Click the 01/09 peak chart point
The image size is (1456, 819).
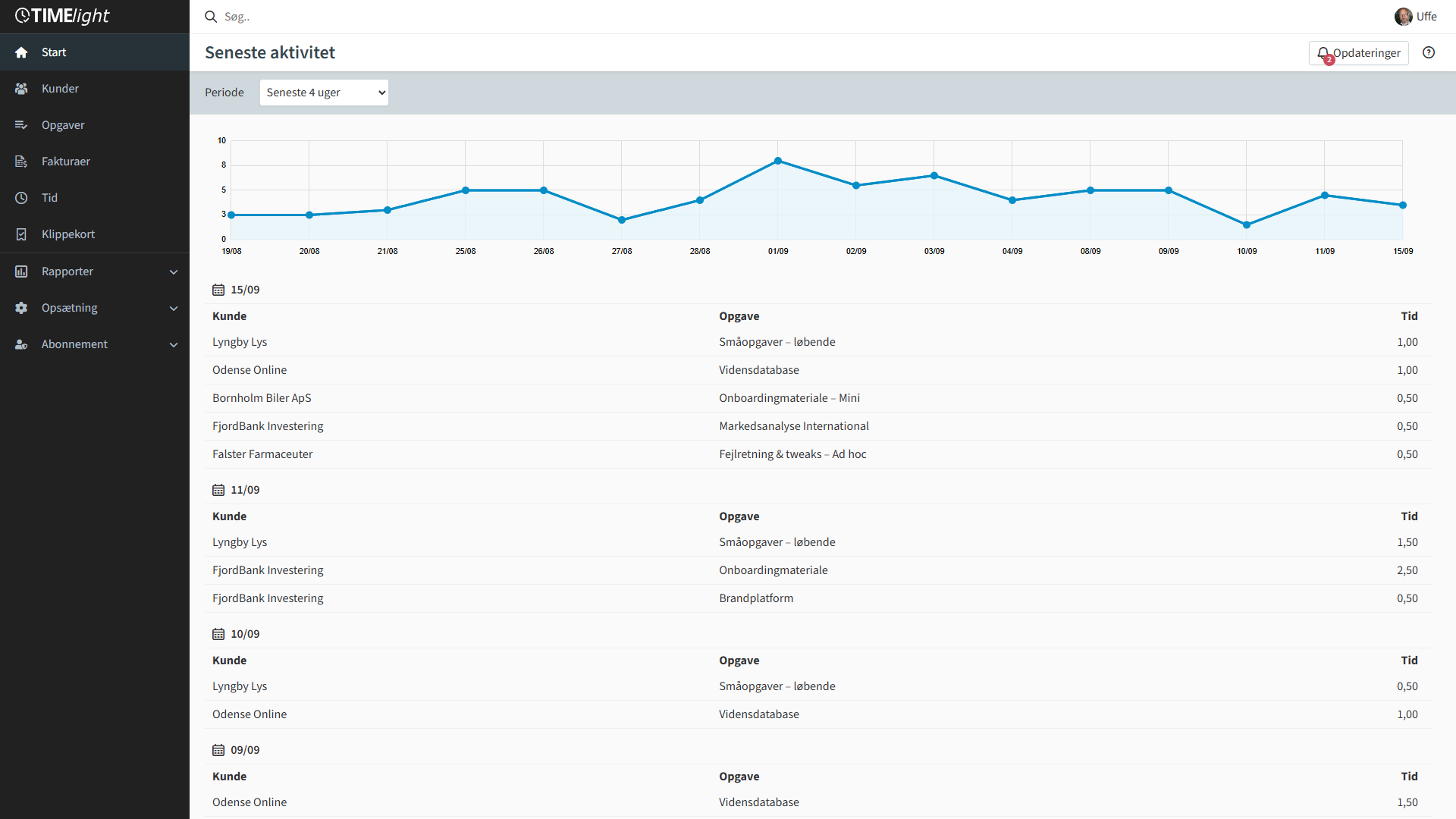click(x=778, y=161)
